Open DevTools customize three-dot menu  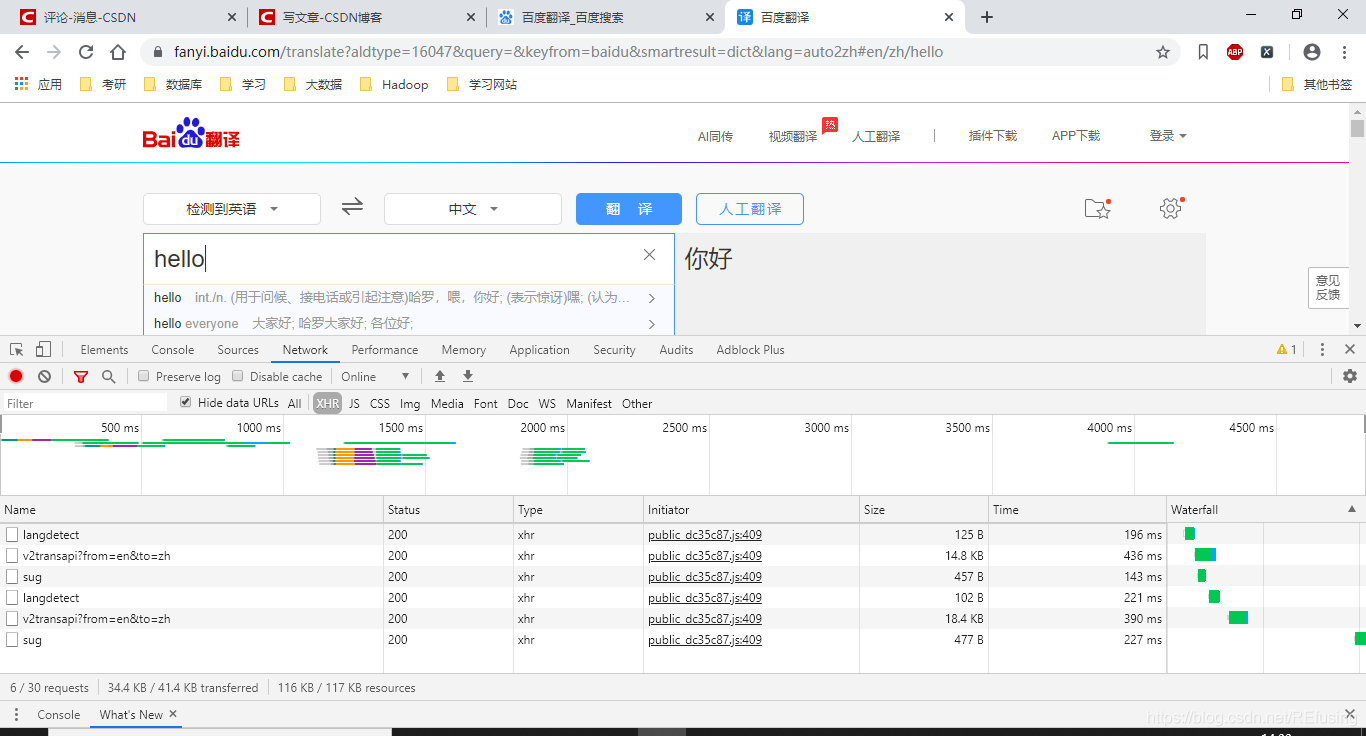click(1322, 349)
